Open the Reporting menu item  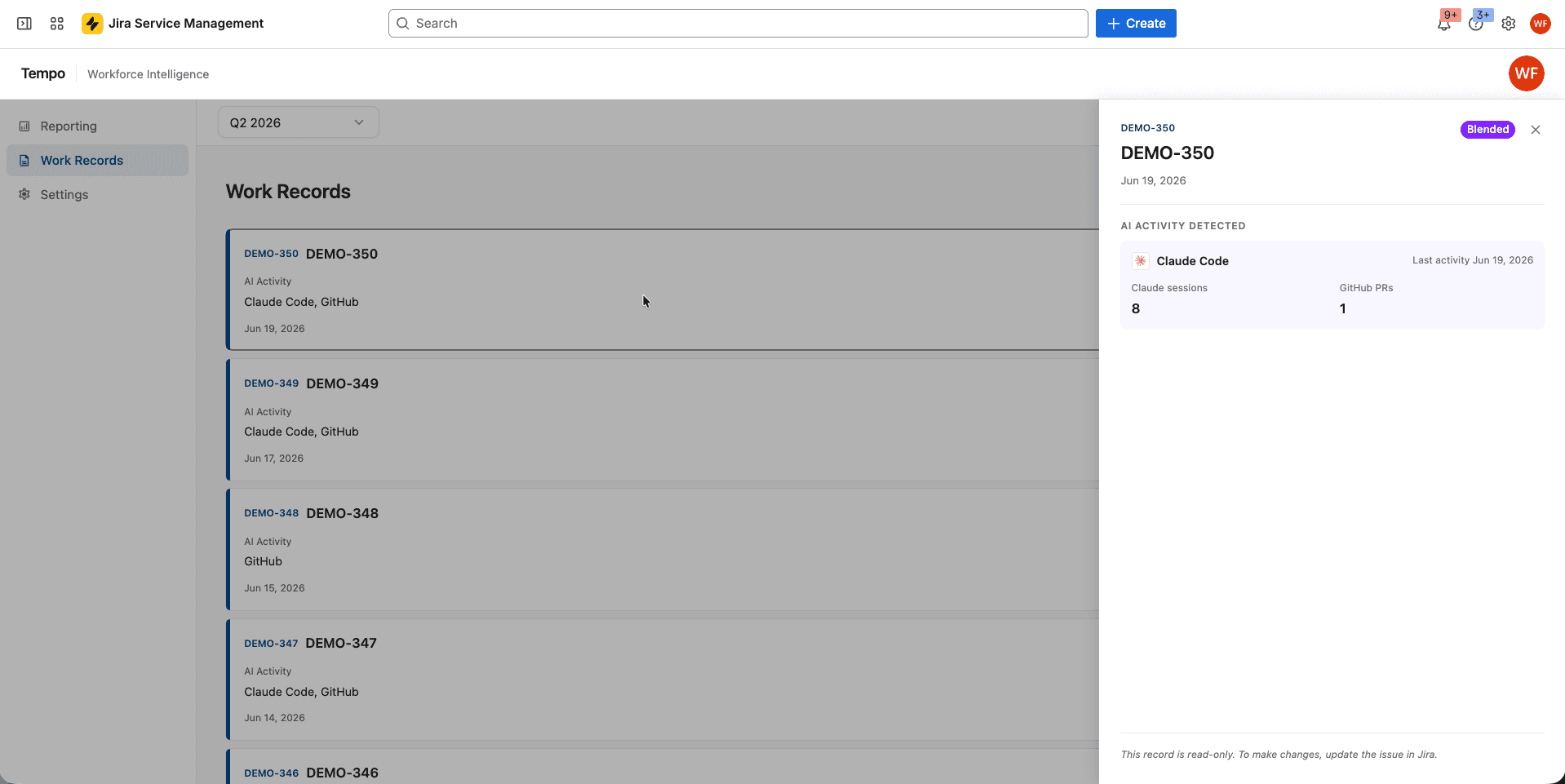pyautogui.click(x=97, y=126)
